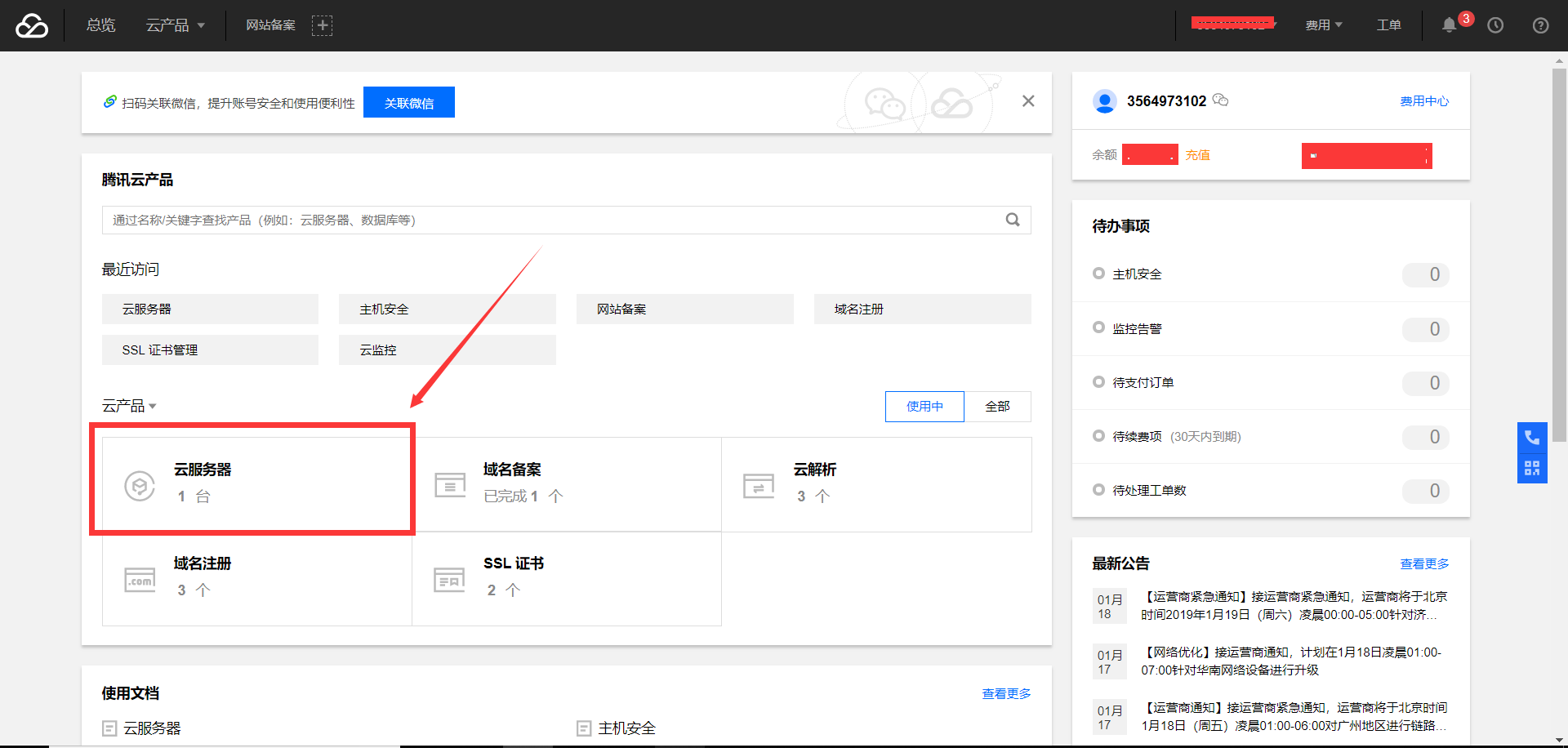Click the blue phone contact icon
Image resolution: width=1568 pixels, height=748 pixels.
point(1532,438)
